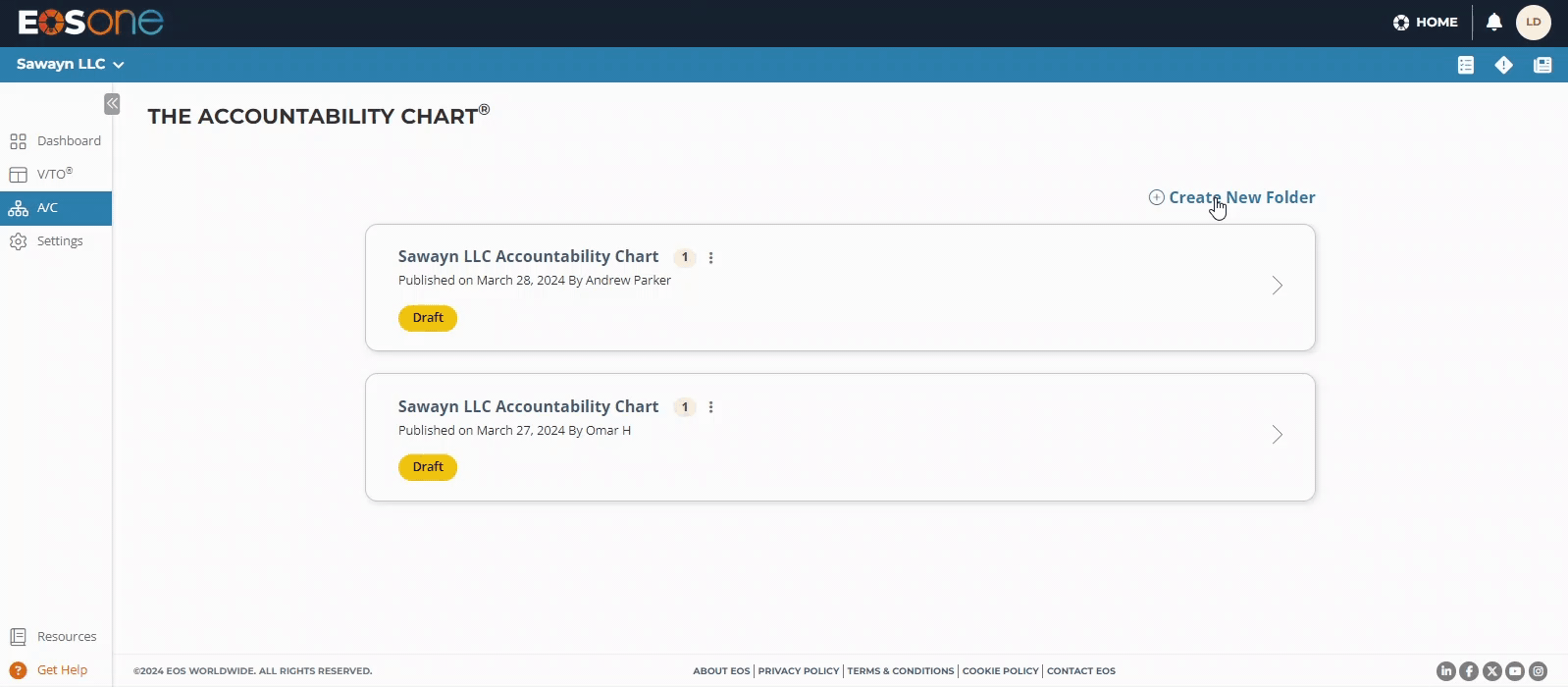Open Settings in the sidebar
Screen dimensions: 1568x687
pos(56,241)
